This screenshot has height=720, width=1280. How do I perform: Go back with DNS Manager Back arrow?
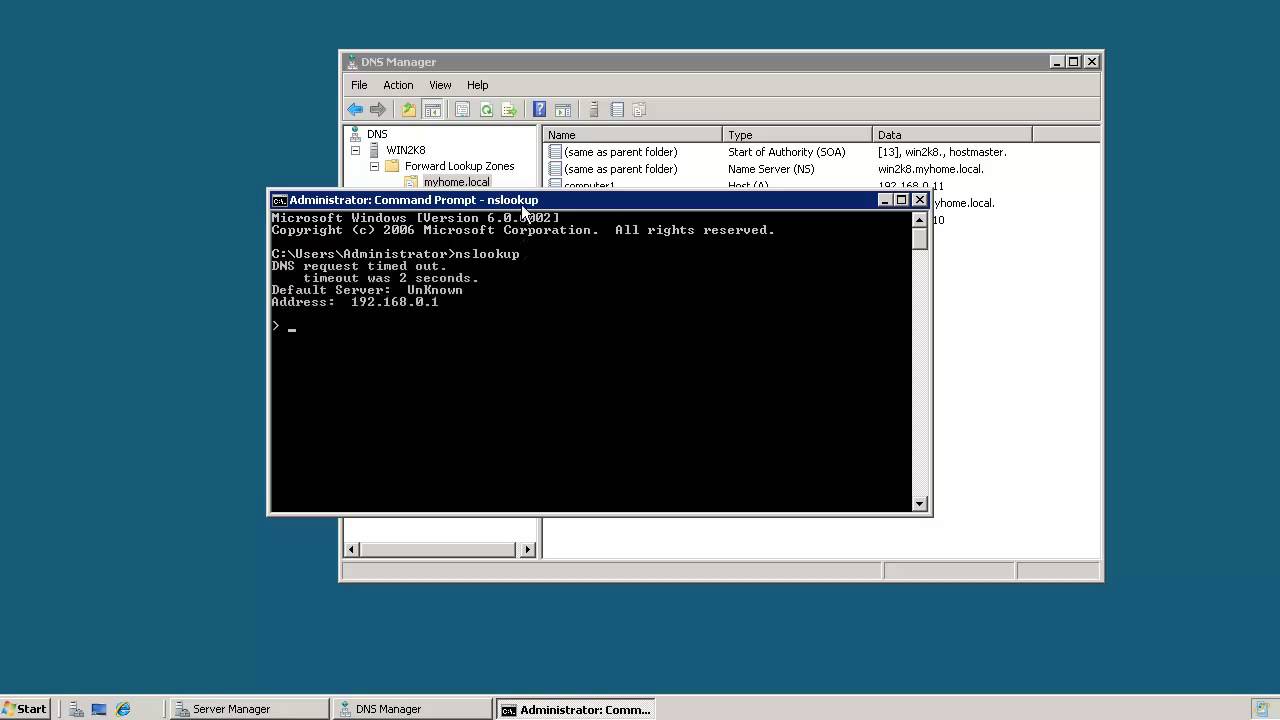point(355,110)
